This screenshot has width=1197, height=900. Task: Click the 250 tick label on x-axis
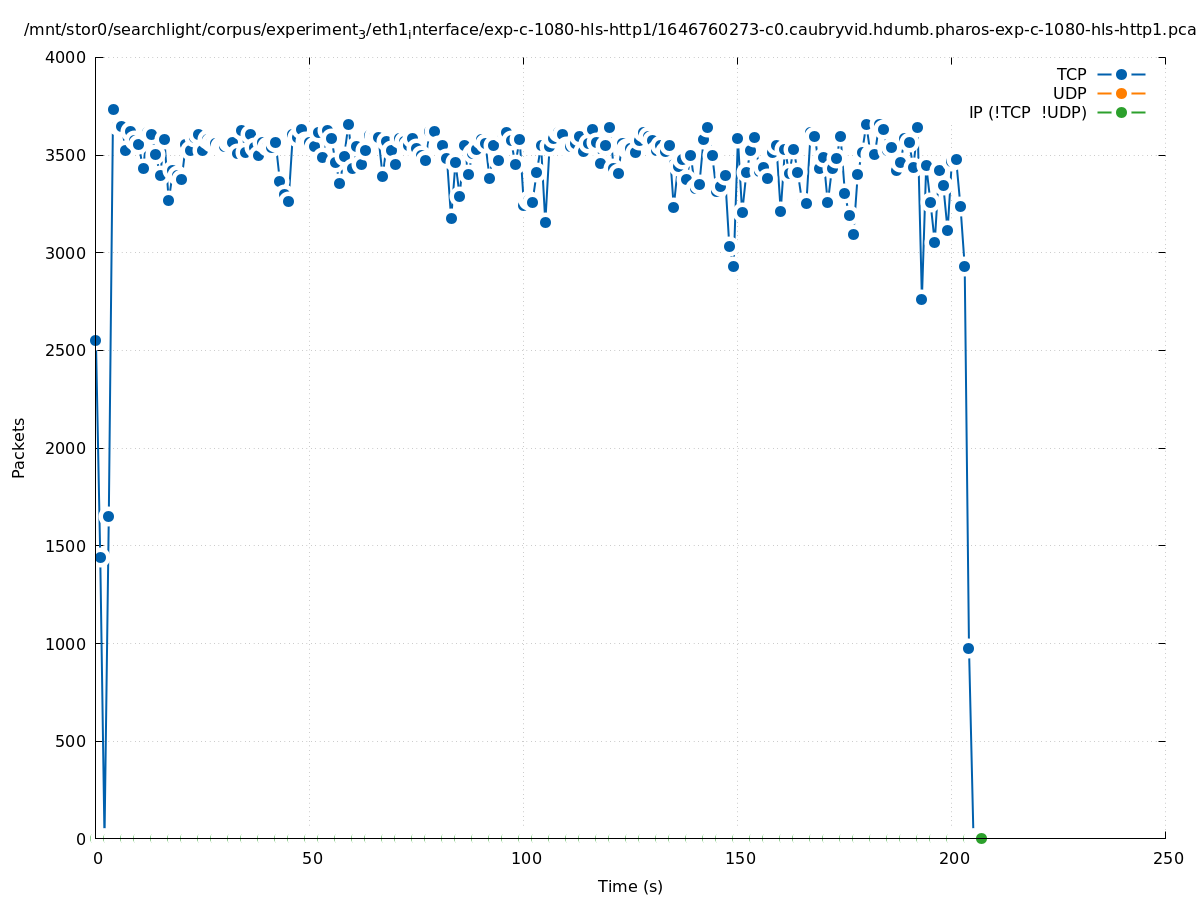pyautogui.click(x=1167, y=858)
